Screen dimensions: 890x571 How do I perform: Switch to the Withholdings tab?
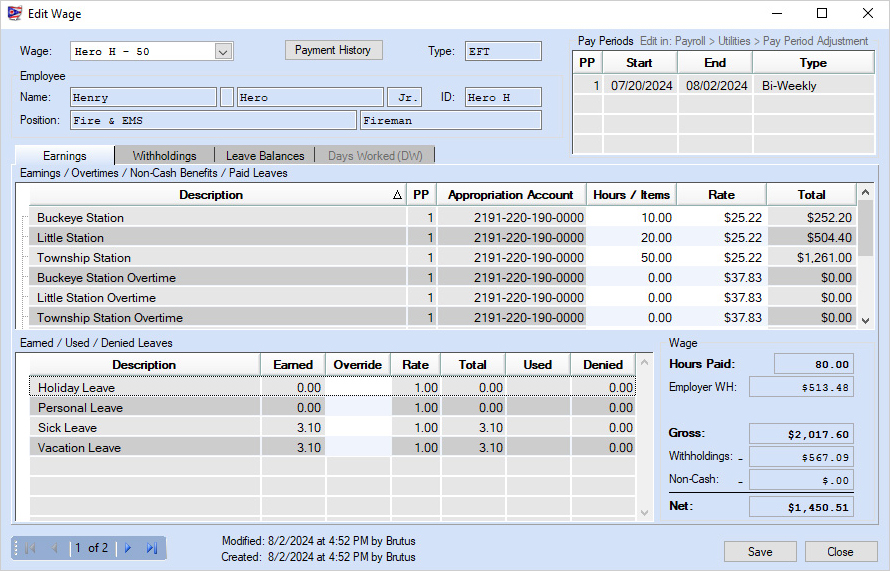tap(164, 156)
